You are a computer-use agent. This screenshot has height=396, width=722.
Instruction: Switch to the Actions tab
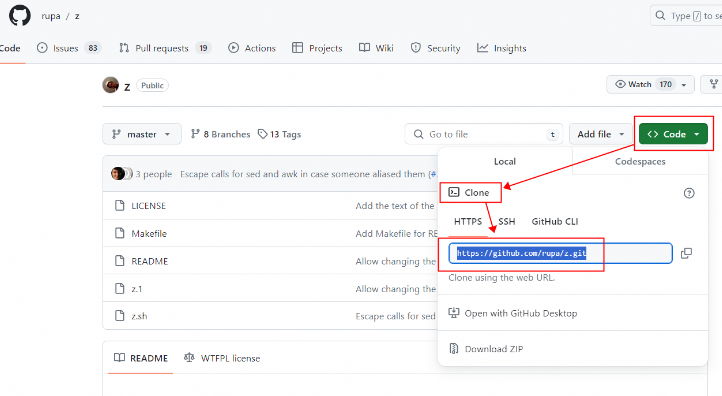[252, 48]
